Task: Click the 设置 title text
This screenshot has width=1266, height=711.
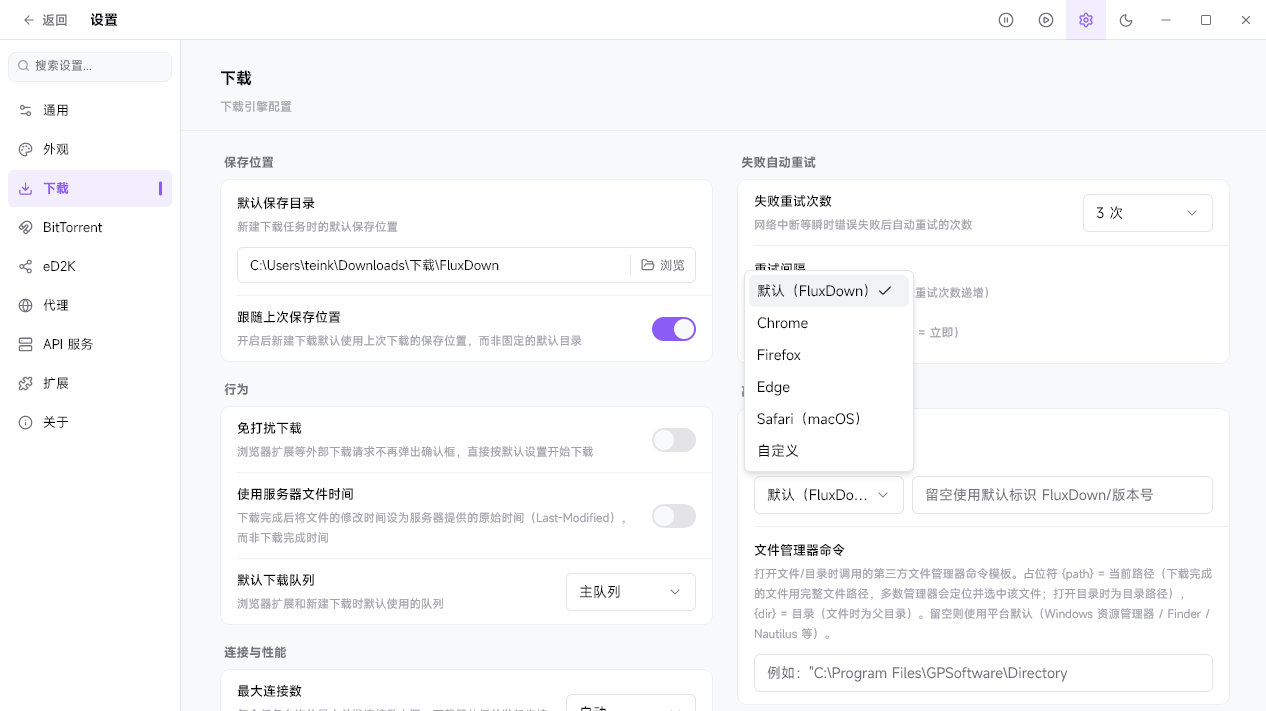Action: (104, 20)
